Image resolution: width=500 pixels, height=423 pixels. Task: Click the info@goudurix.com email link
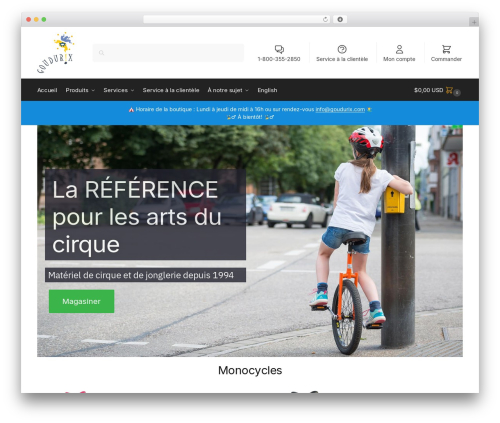pos(340,109)
